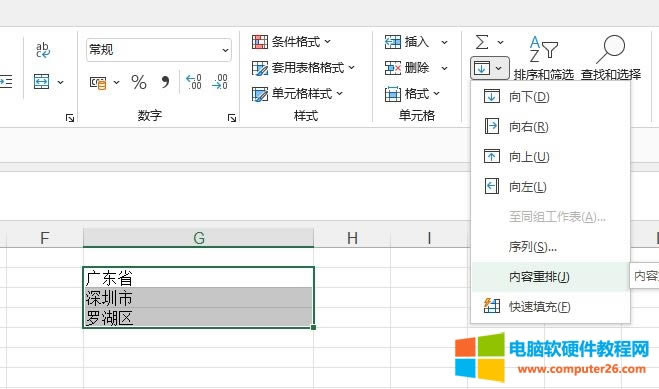The height and width of the screenshot is (389, 659).
Task: Click cell containing 深圳市
Action: coord(198,298)
